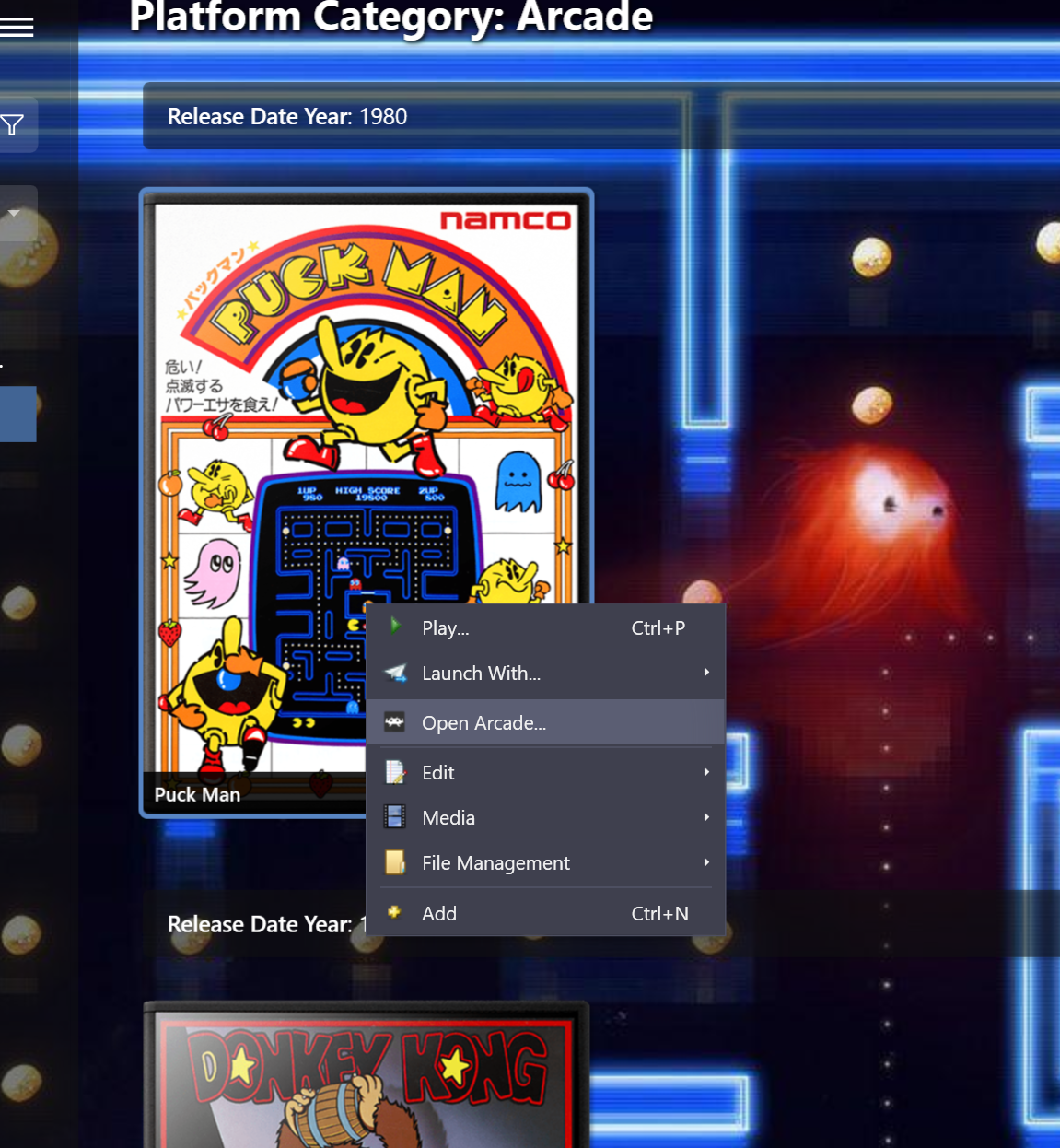This screenshot has width=1060, height=1148.
Task: Click the Media film strip icon
Action: tap(395, 816)
